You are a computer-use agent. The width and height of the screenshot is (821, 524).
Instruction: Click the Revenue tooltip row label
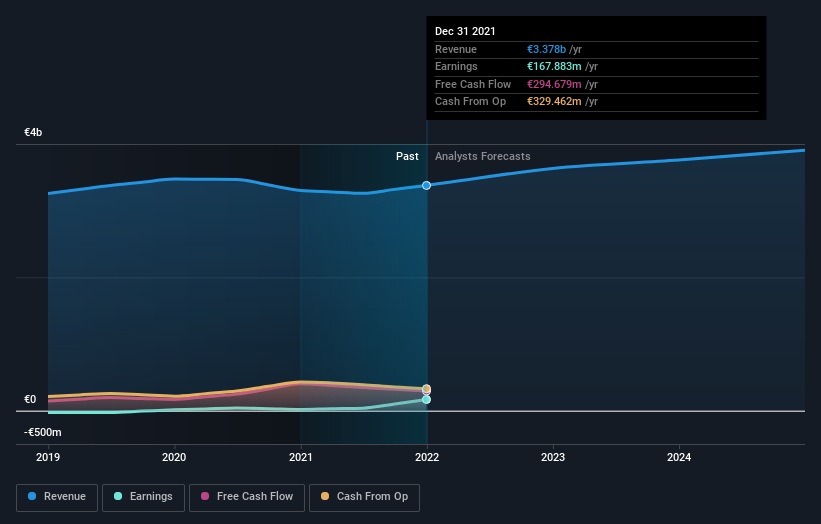tap(456, 49)
